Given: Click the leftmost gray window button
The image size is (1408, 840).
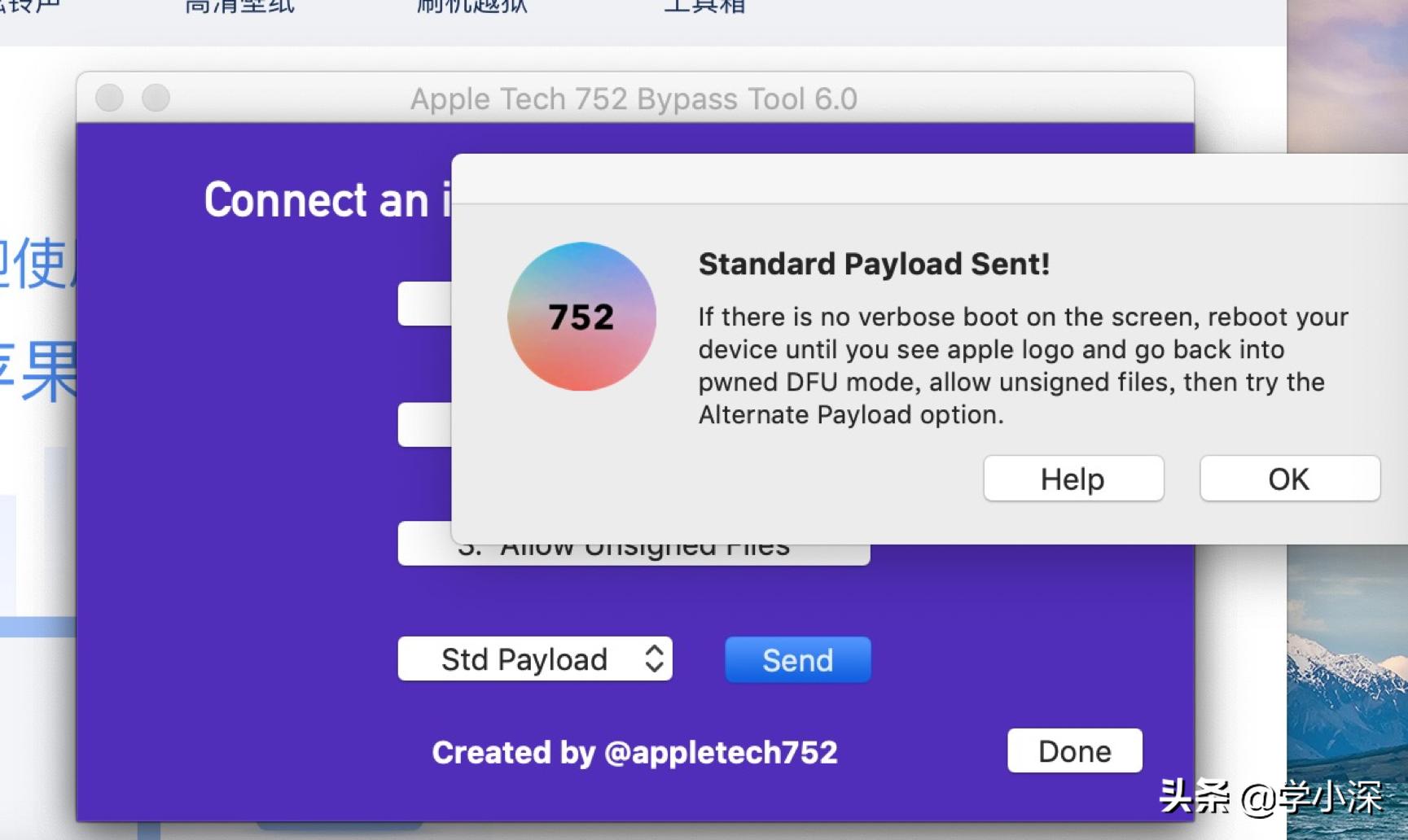Looking at the screenshot, I should [x=109, y=98].
